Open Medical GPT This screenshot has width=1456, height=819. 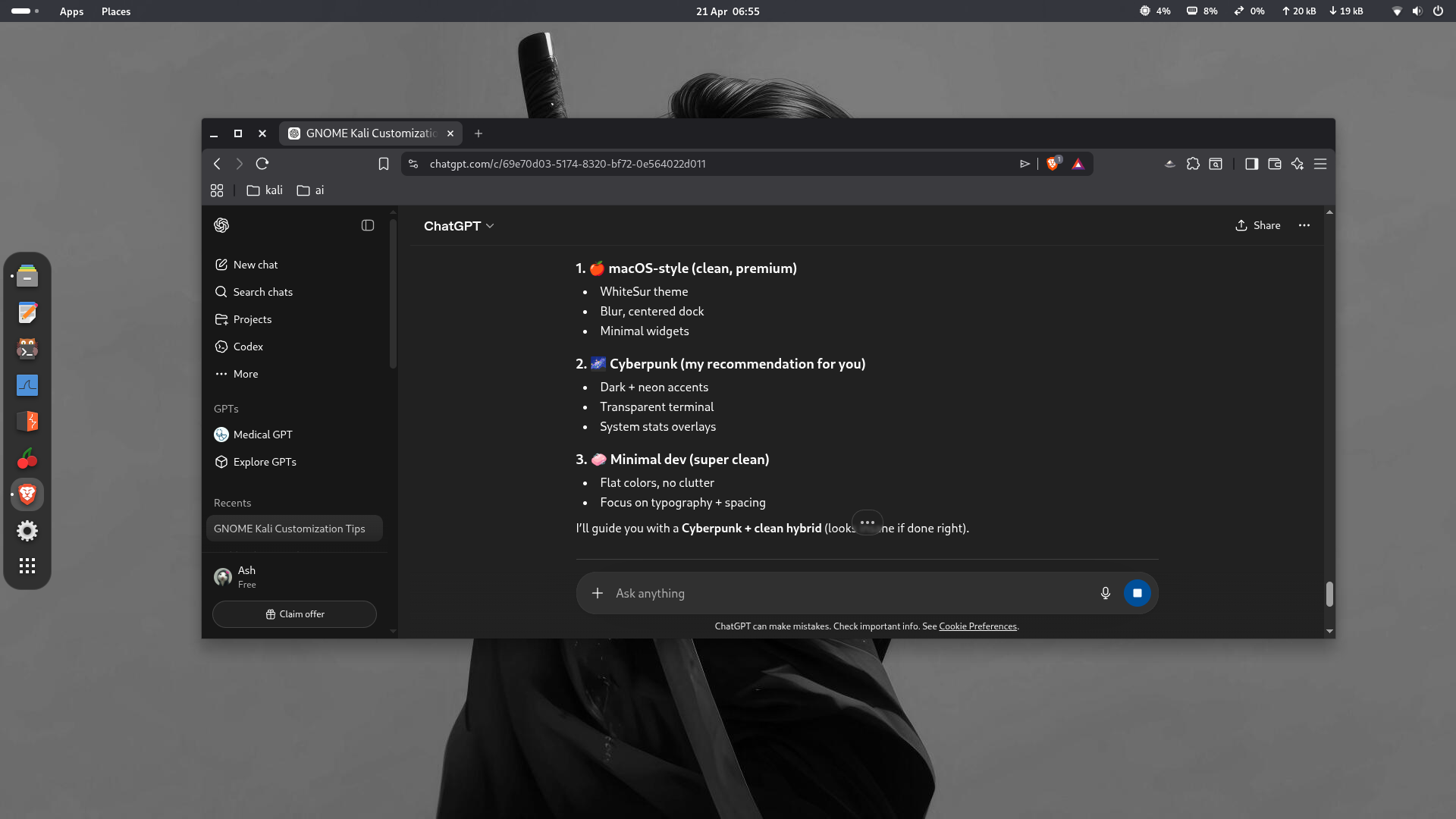pyautogui.click(x=294, y=435)
